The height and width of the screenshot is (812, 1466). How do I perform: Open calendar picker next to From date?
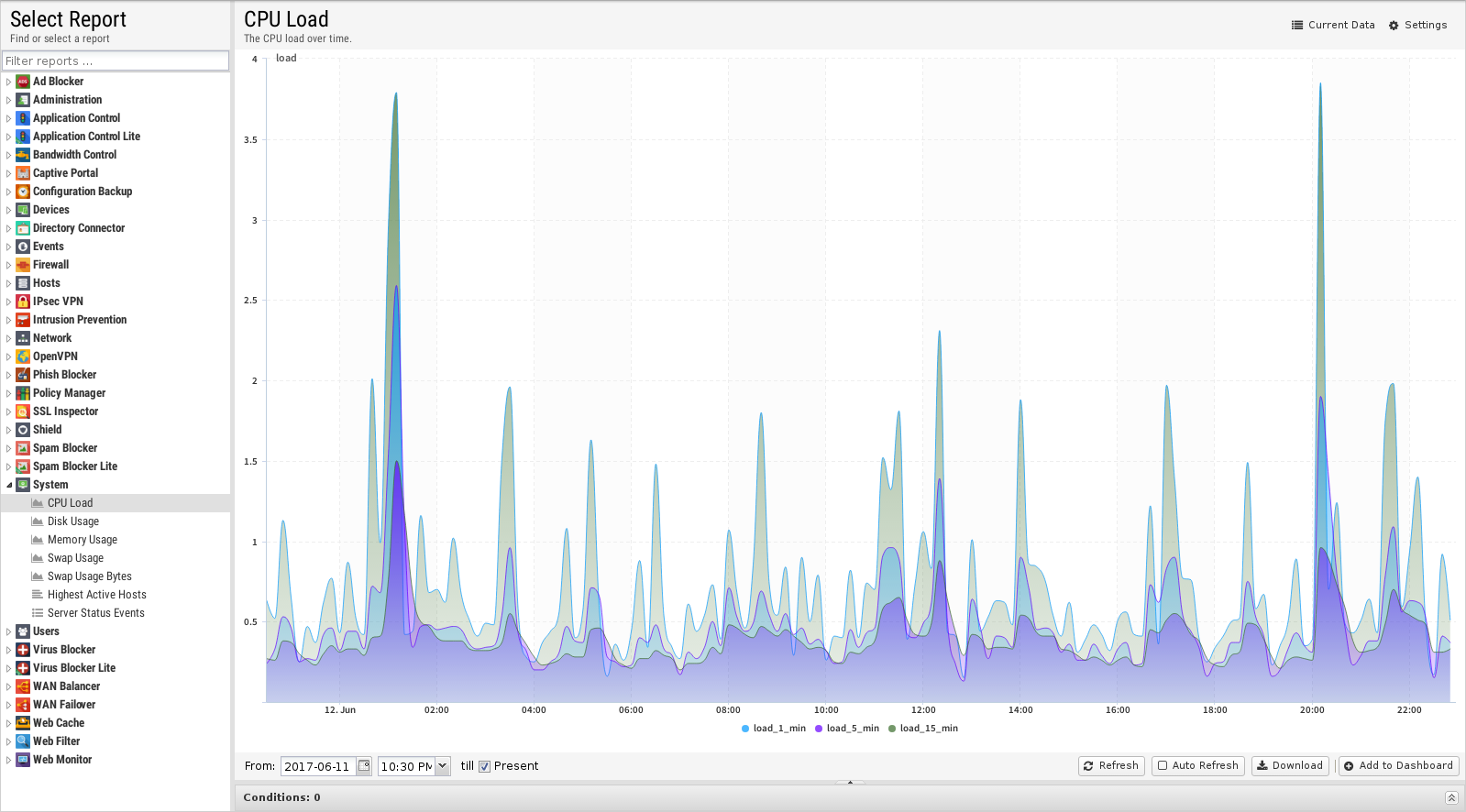(x=364, y=766)
